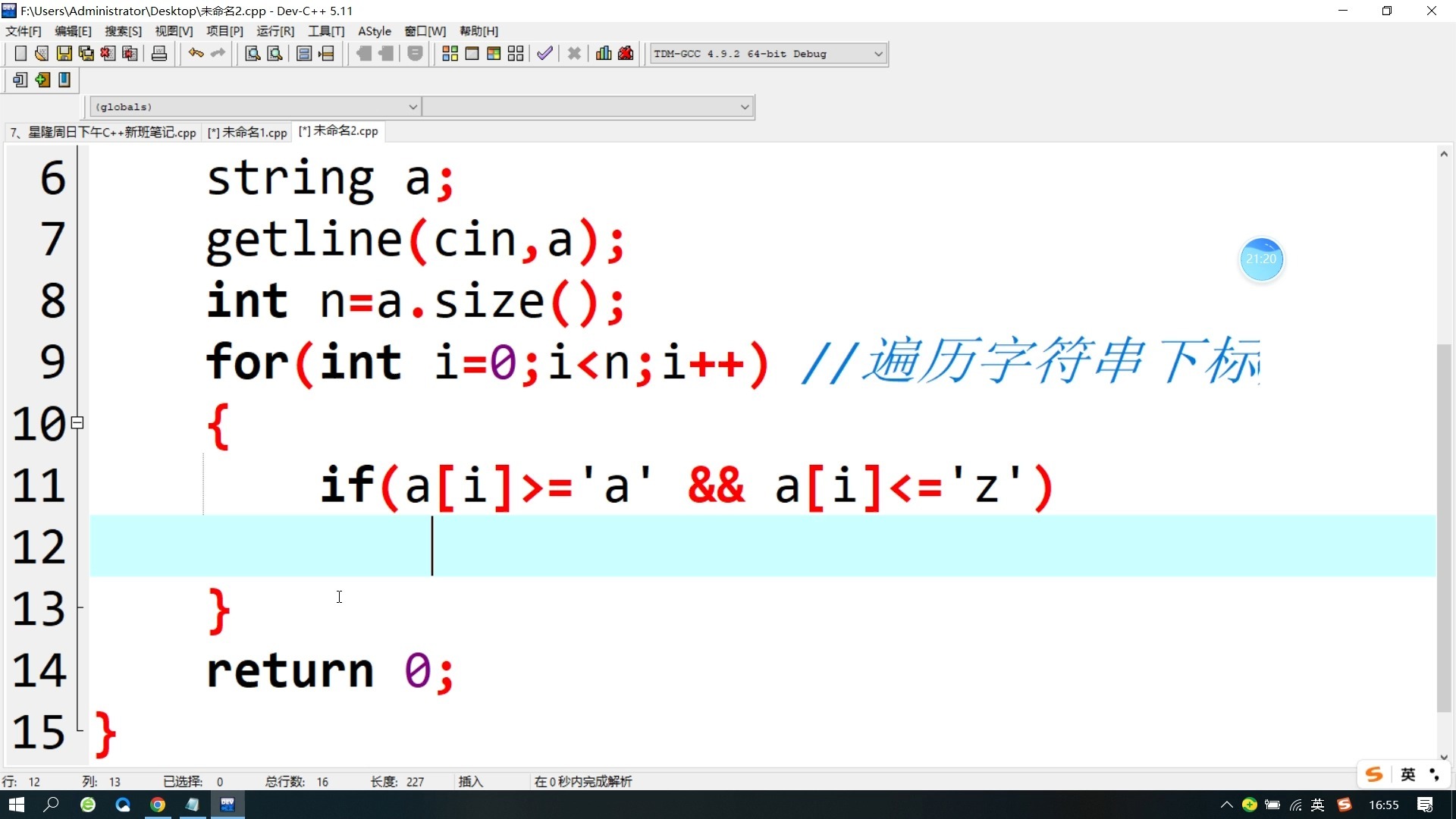This screenshot has height=819, width=1456.
Task: Open the AStyle menu
Action: click(x=374, y=31)
